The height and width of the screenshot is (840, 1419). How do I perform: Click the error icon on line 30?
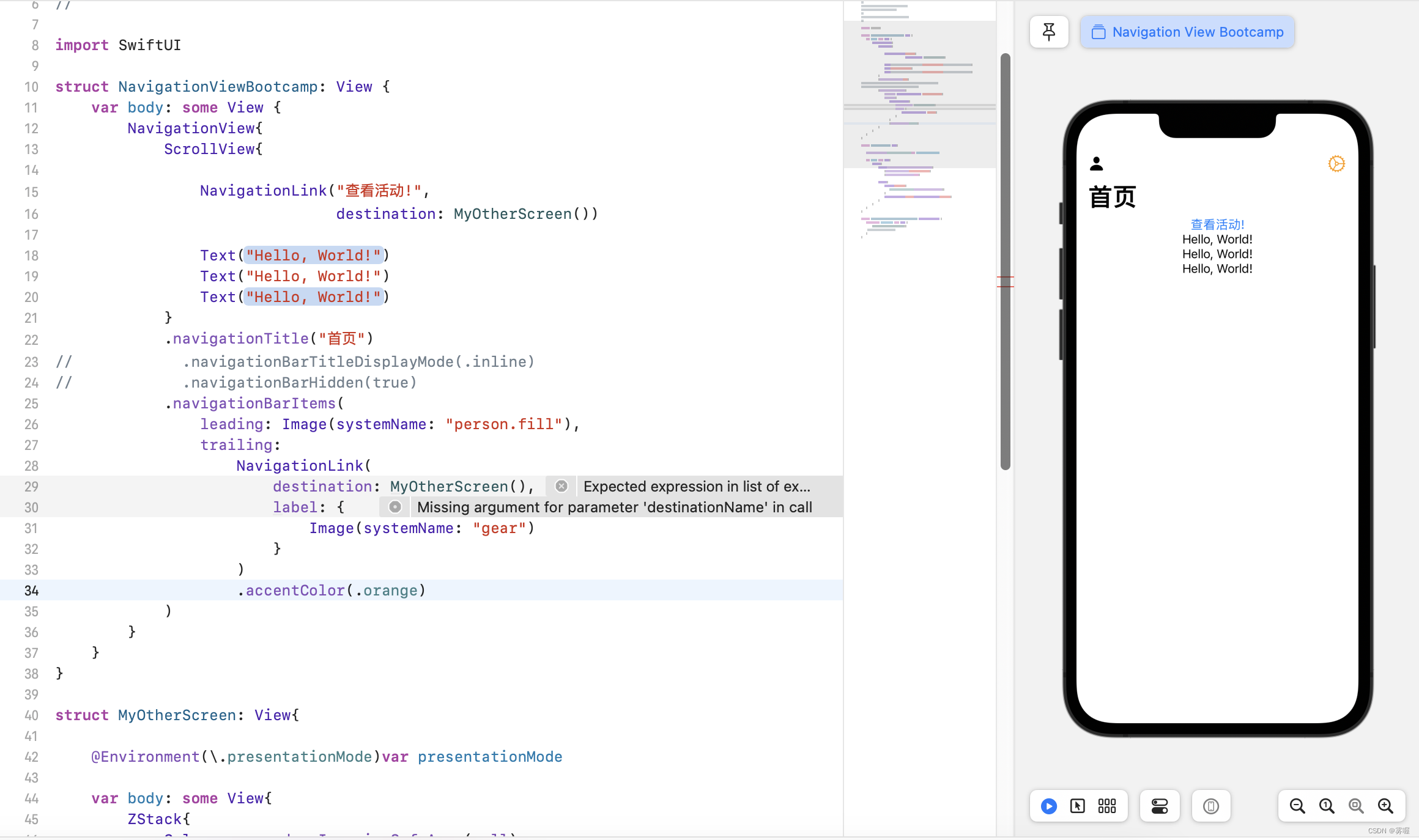tap(395, 507)
